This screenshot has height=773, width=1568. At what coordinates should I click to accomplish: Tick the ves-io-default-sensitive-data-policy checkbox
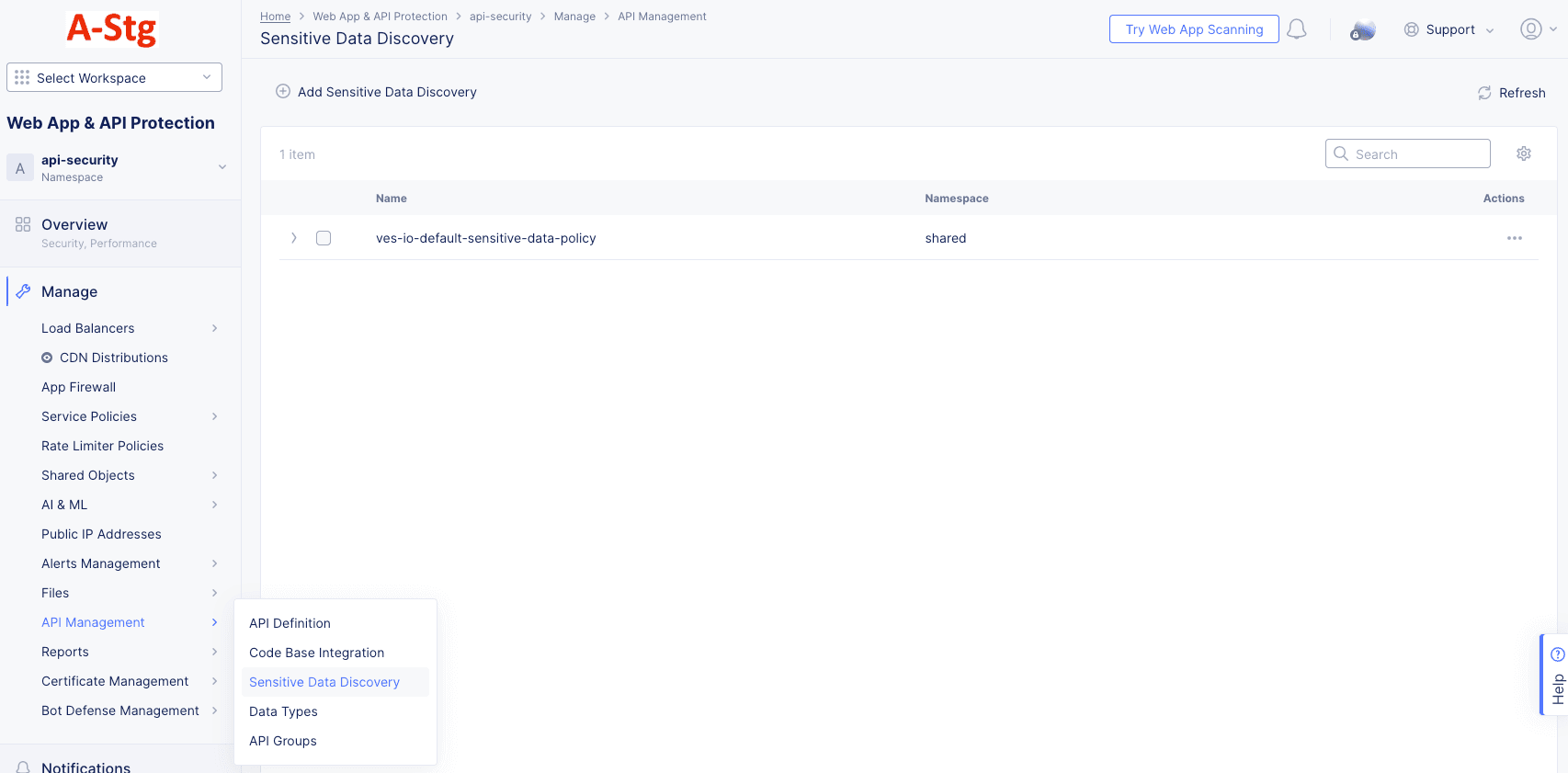324,238
